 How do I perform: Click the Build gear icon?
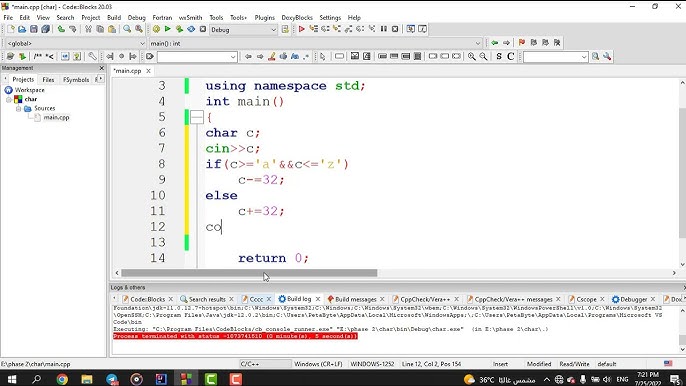pos(156,29)
